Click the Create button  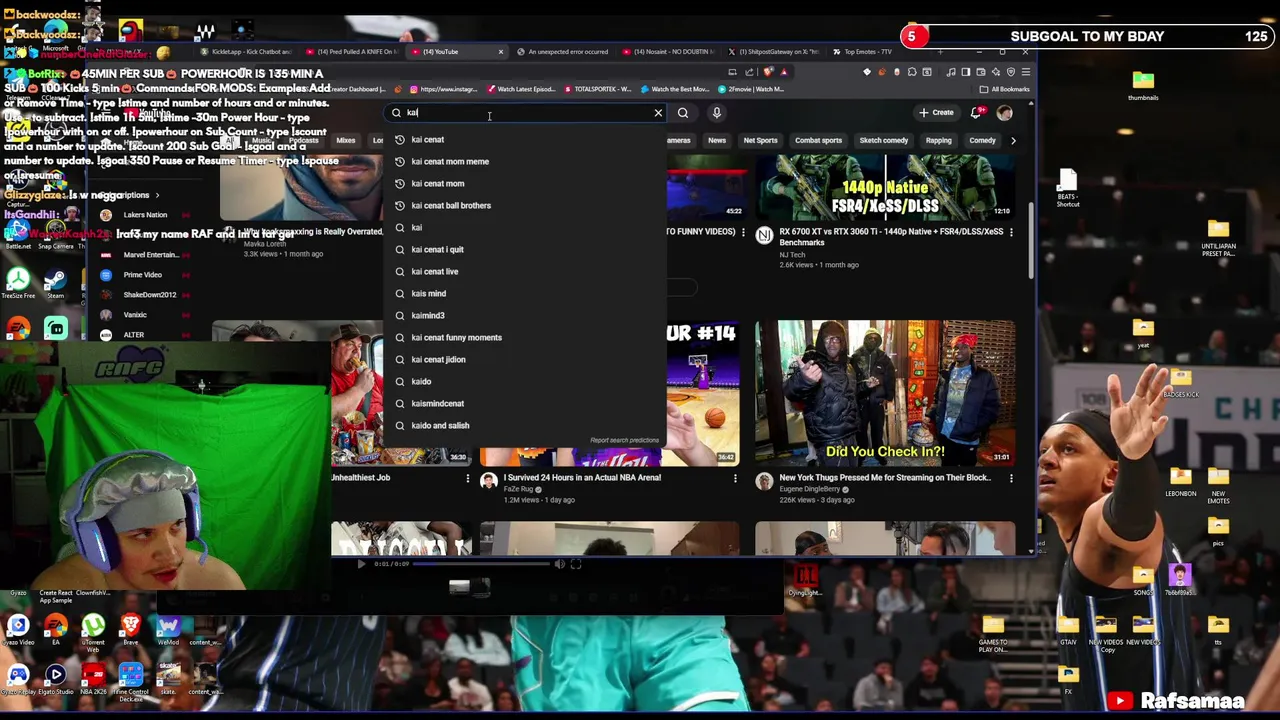click(x=937, y=113)
